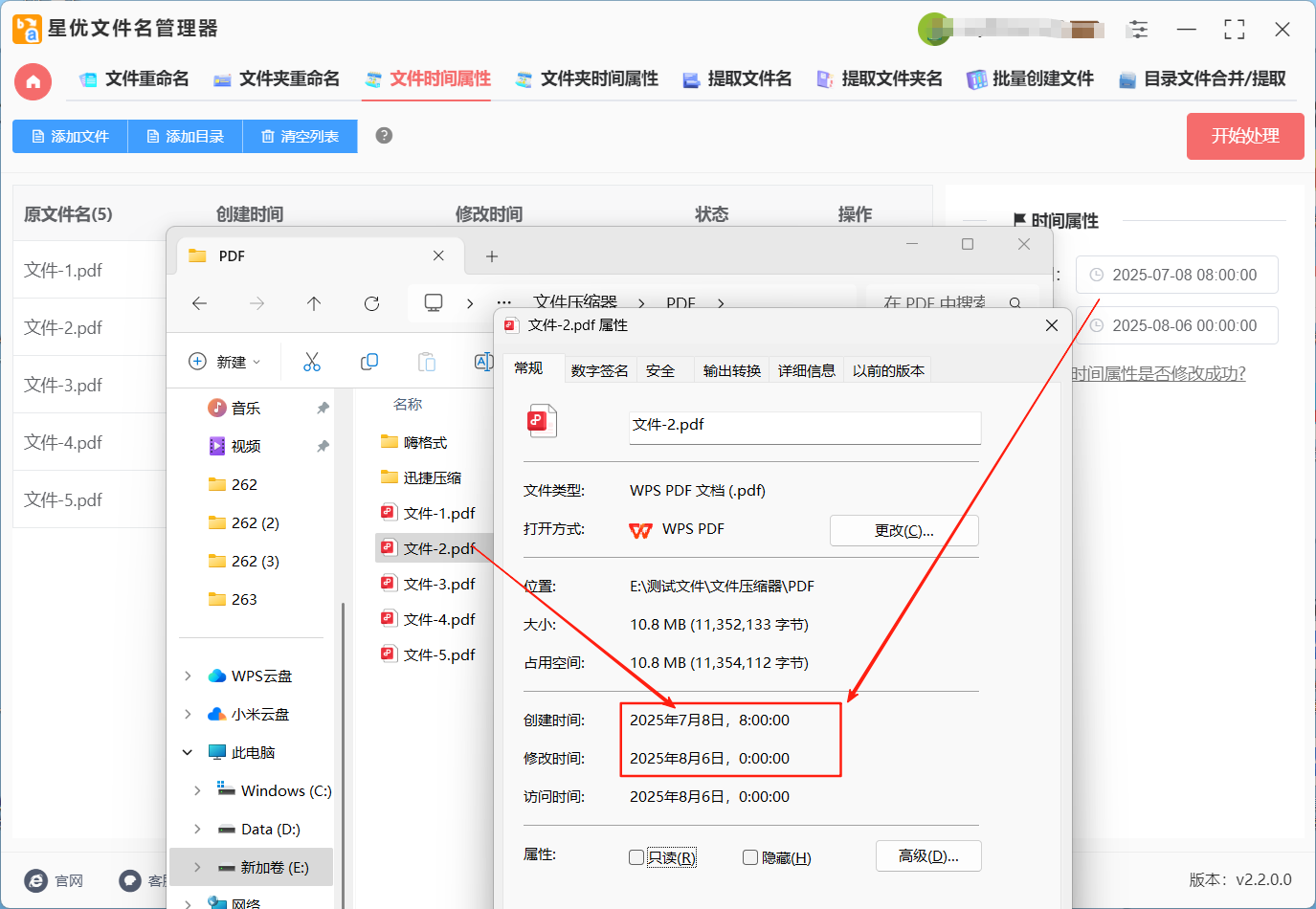This screenshot has height=909, width=1316.
Task: Click the gray help question-mark icon
Action: 384,136
